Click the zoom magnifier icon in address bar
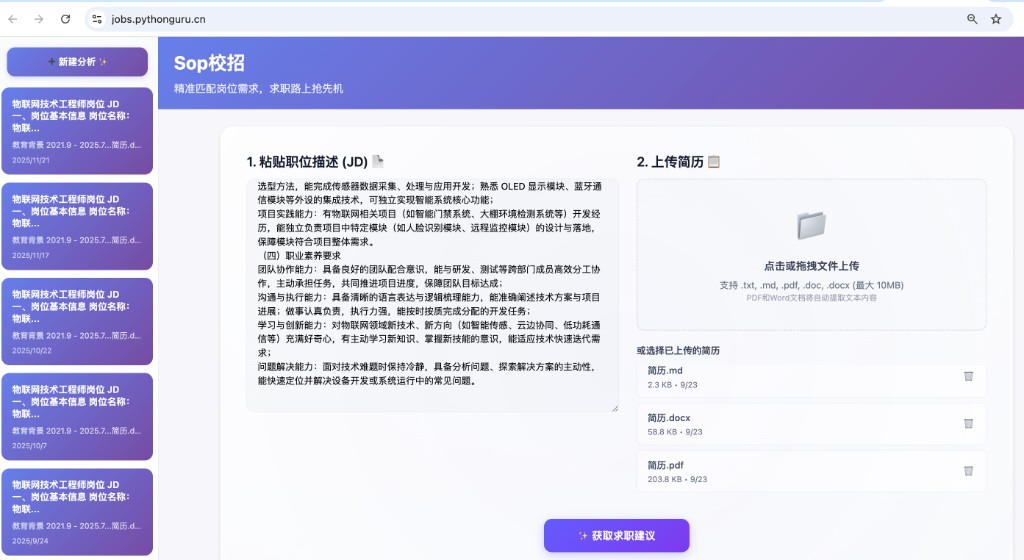This screenshot has width=1024, height=560. pyautogui.click(x=972, y=19)
